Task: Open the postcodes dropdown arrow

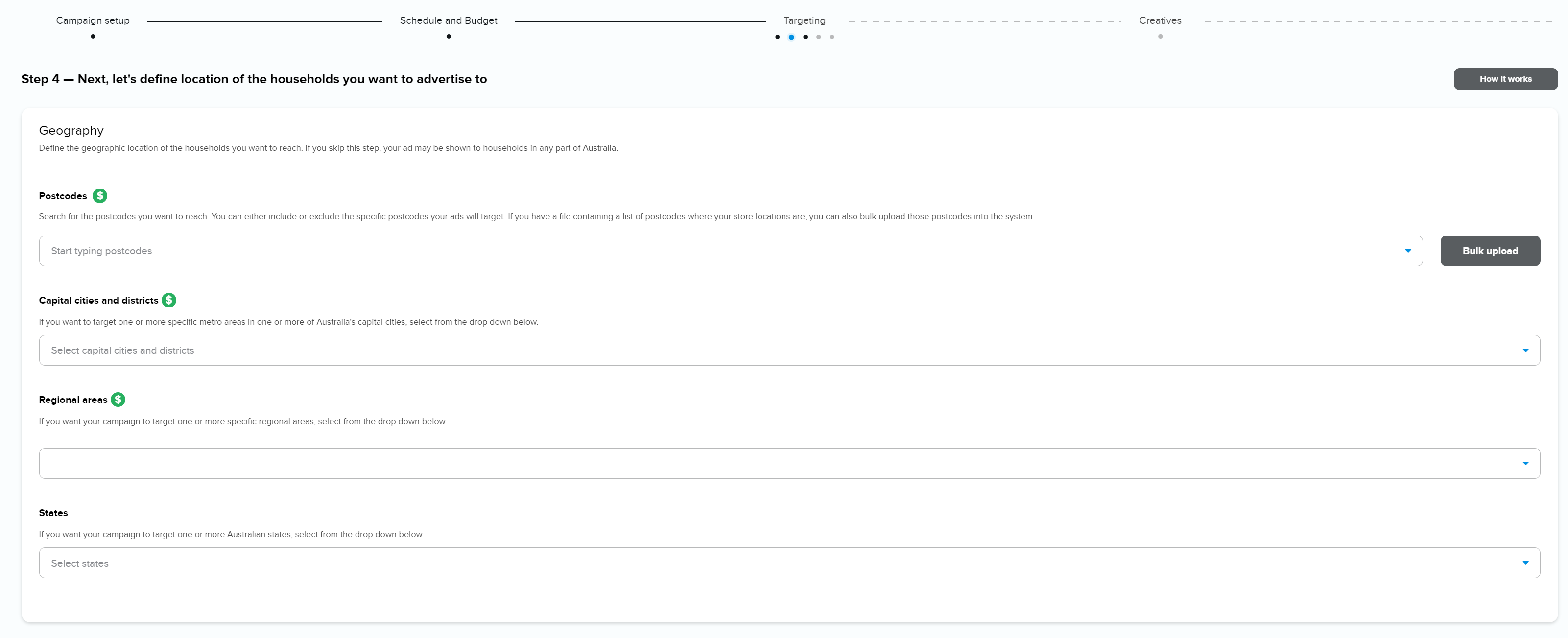Action: (1407, 251)
